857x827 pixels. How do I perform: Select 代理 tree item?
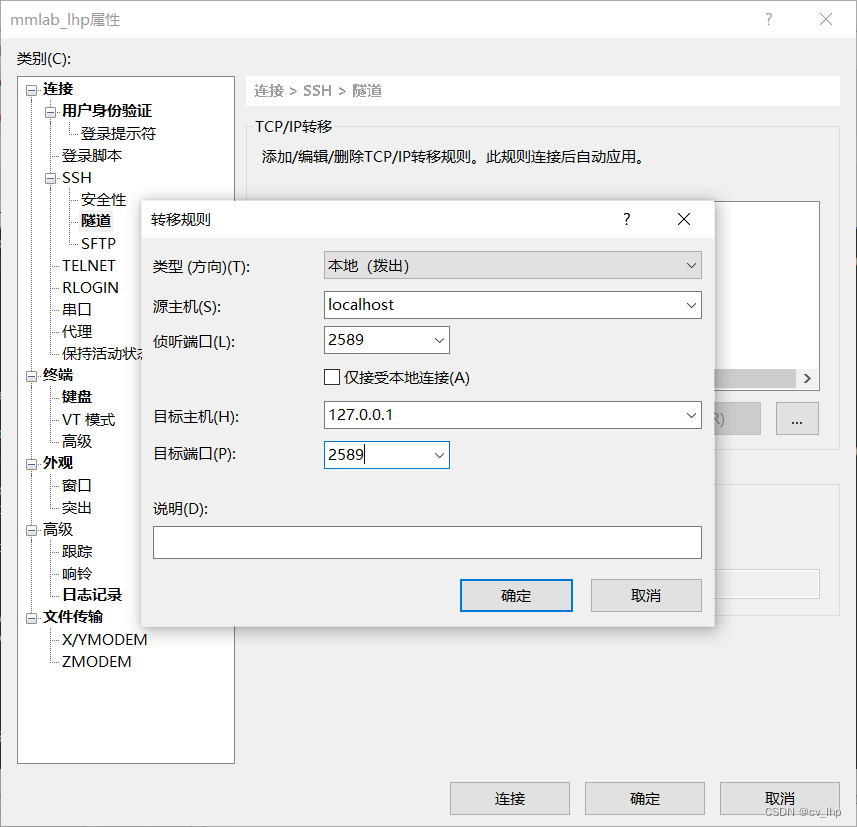coord(77,331)
